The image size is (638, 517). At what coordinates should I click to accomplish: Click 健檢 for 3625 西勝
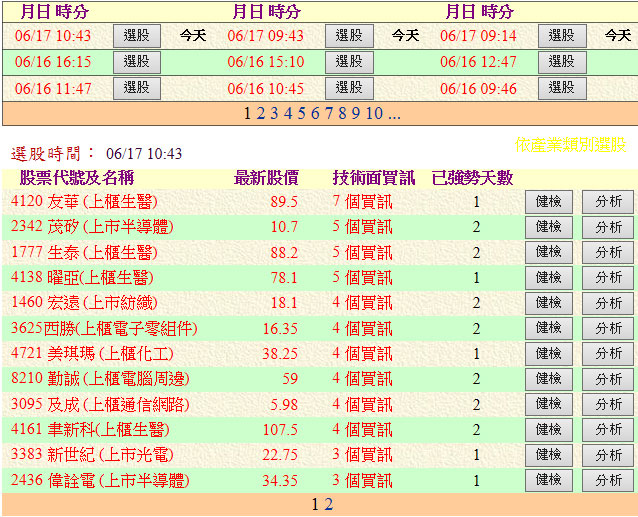coord(548,328)
